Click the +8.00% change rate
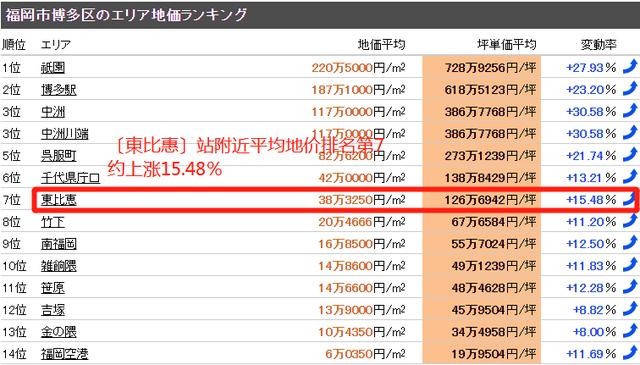This screenshot has width=640, height=365. coord(595,332)
